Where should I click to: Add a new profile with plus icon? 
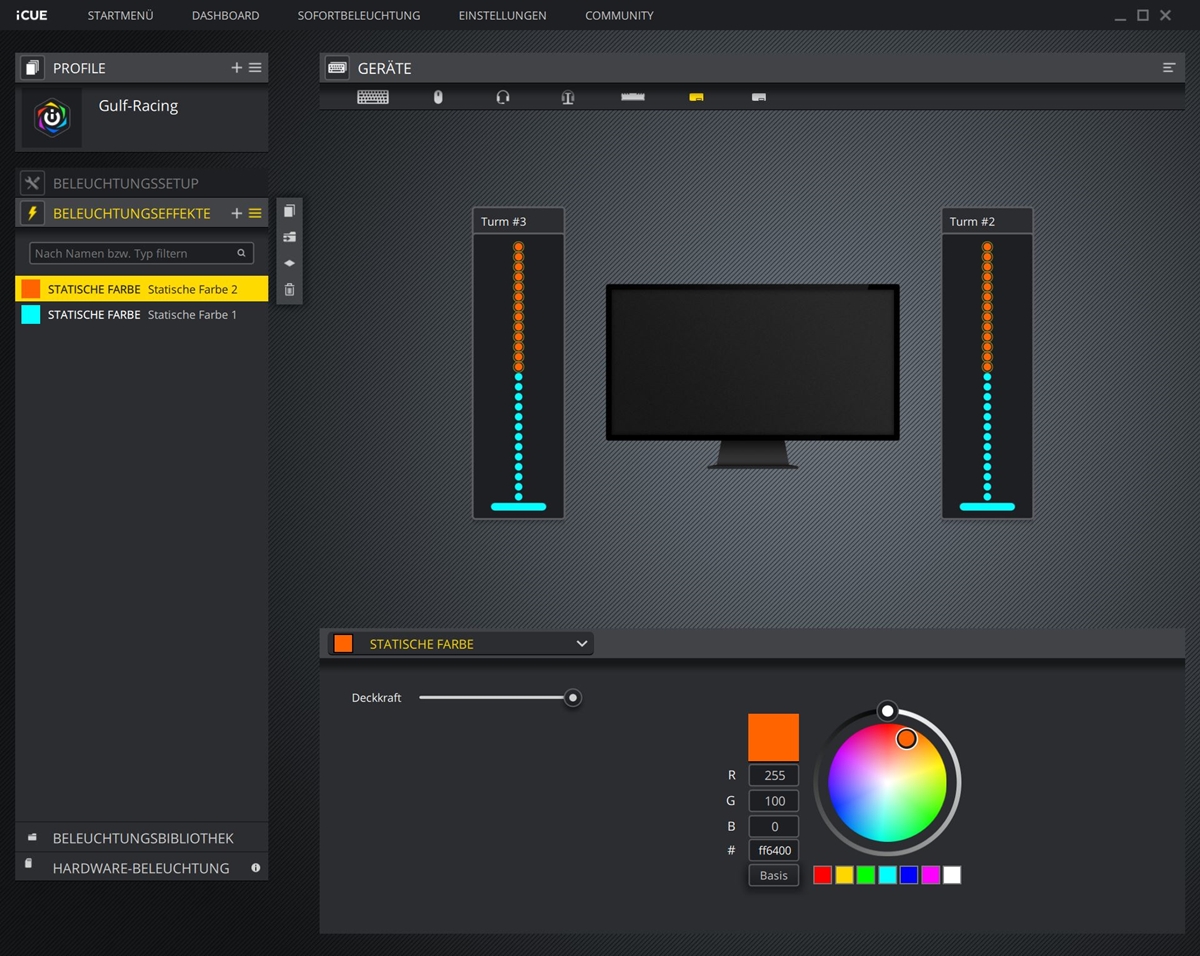point(237,68)
